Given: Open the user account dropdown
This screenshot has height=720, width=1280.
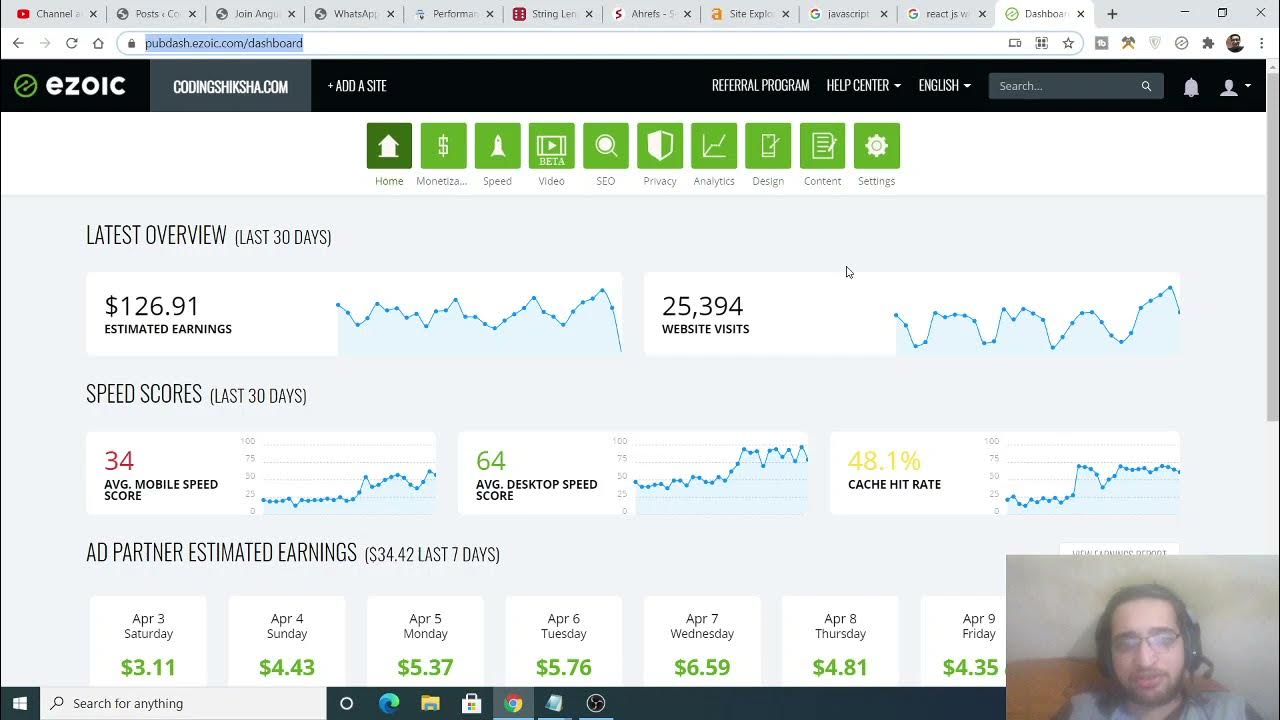Looking at the screenshot, I should [1235, 87].
